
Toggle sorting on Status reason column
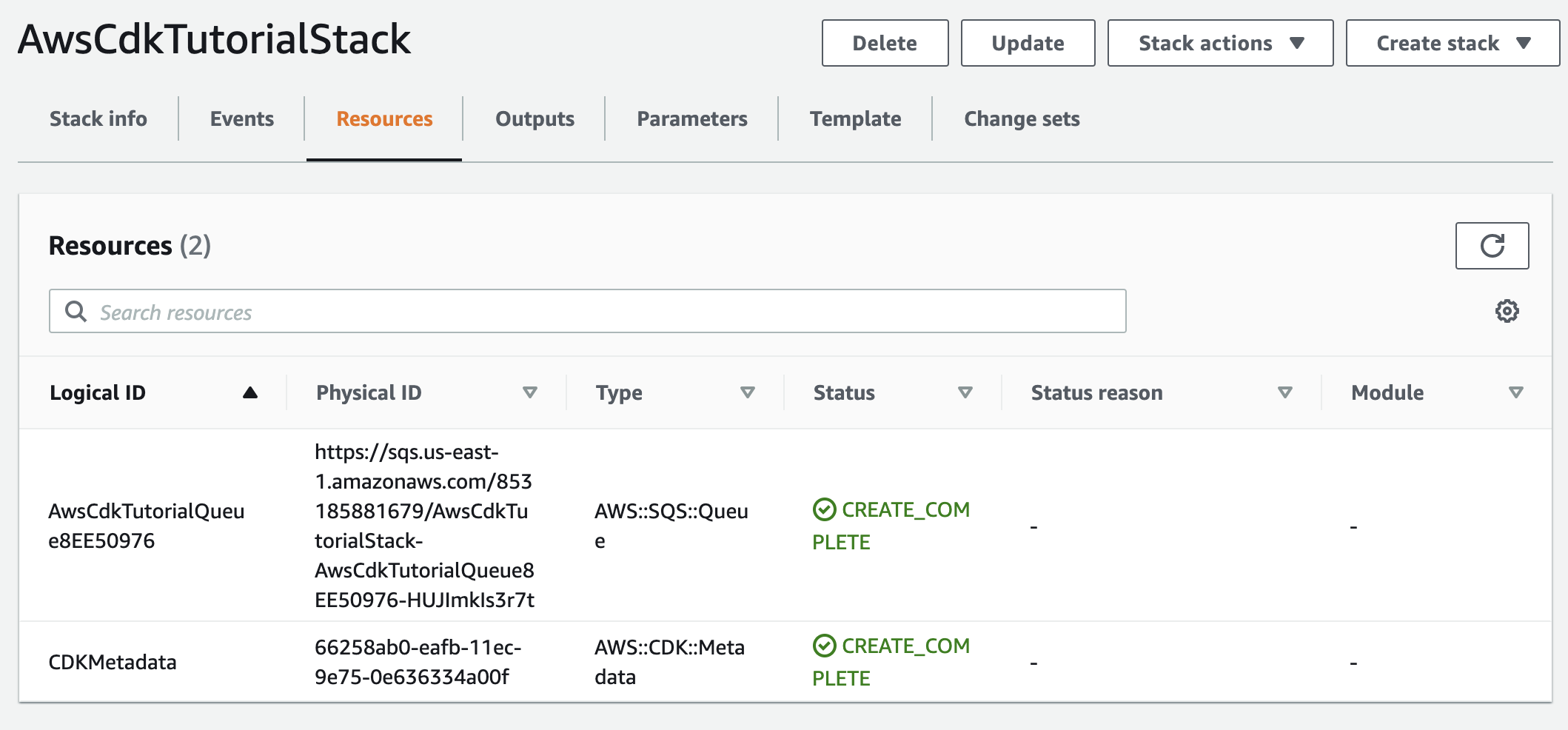(x=1284, y=392)
